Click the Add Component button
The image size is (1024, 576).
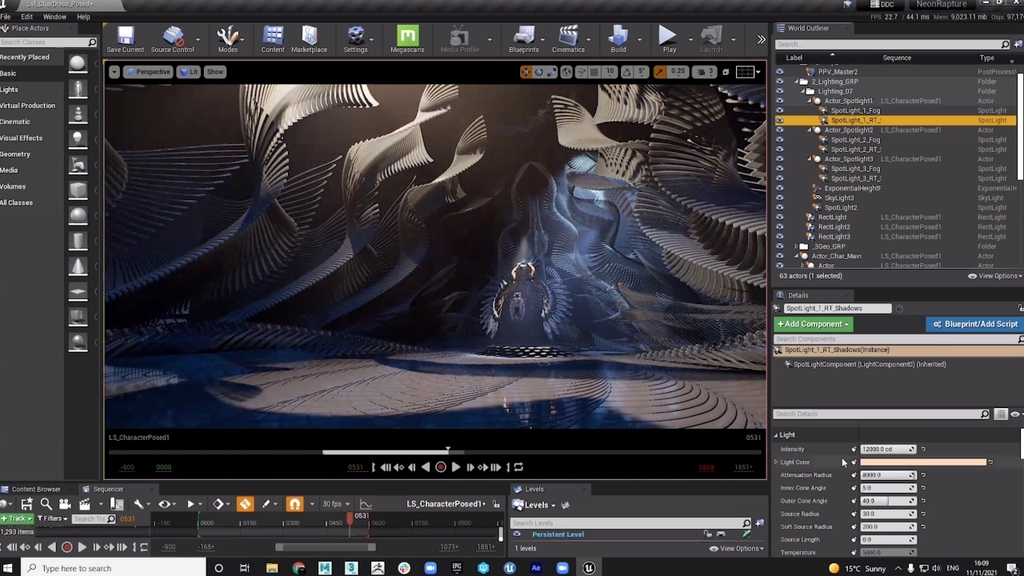813,324
